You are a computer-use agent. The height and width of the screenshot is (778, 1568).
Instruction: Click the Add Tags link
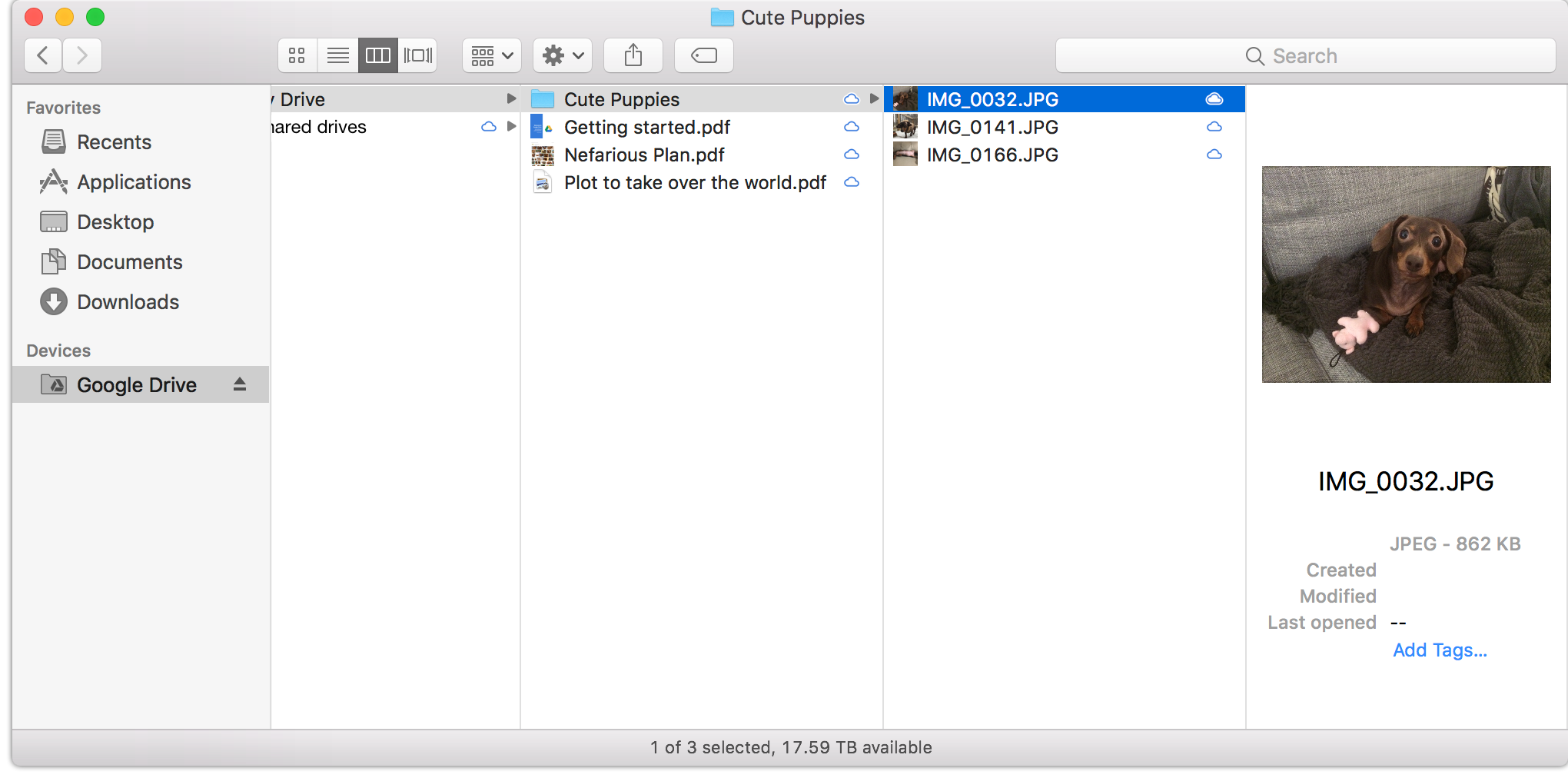tap(1440, 650)
